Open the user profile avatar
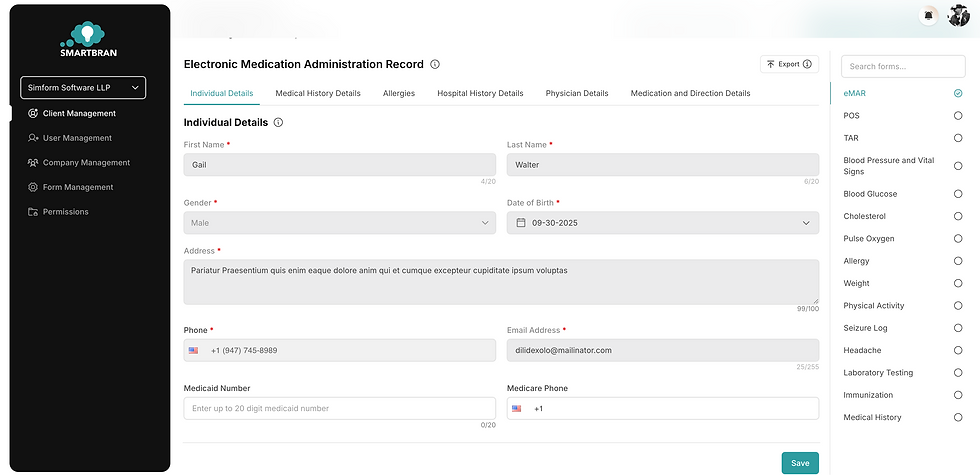Image resolution: width=980 pixels, height=475 pixels. (x=957, y=15)
